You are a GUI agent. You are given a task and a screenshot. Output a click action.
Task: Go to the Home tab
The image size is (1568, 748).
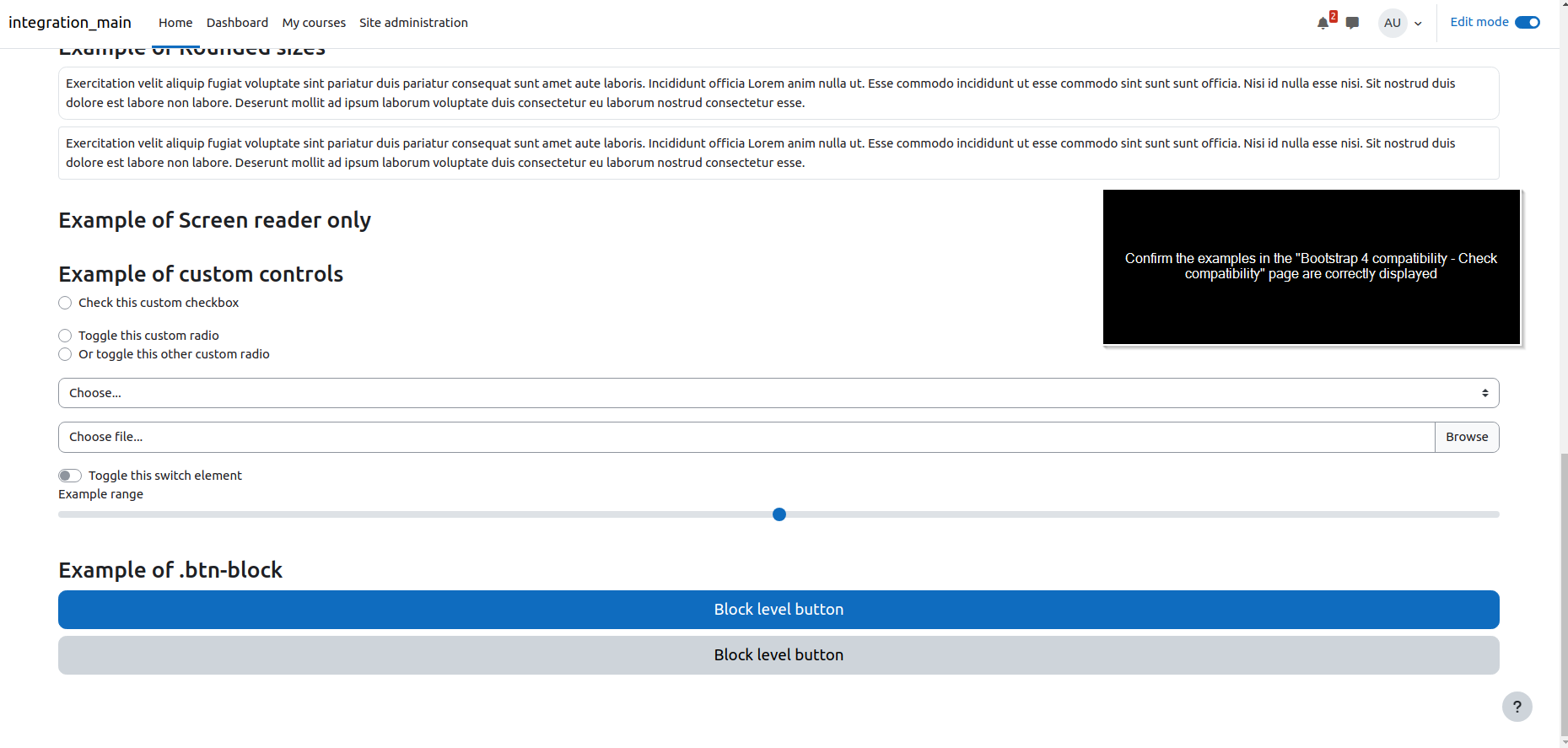[175, 23]
